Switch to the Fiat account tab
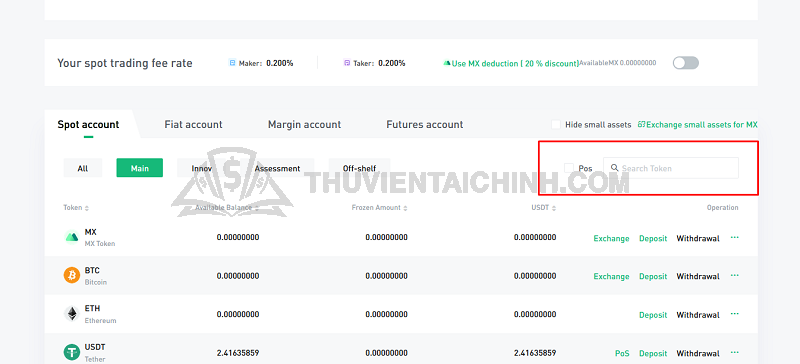The height and width of the screenshot is (364, 800). pyautogui.click(x=193, y=124)
